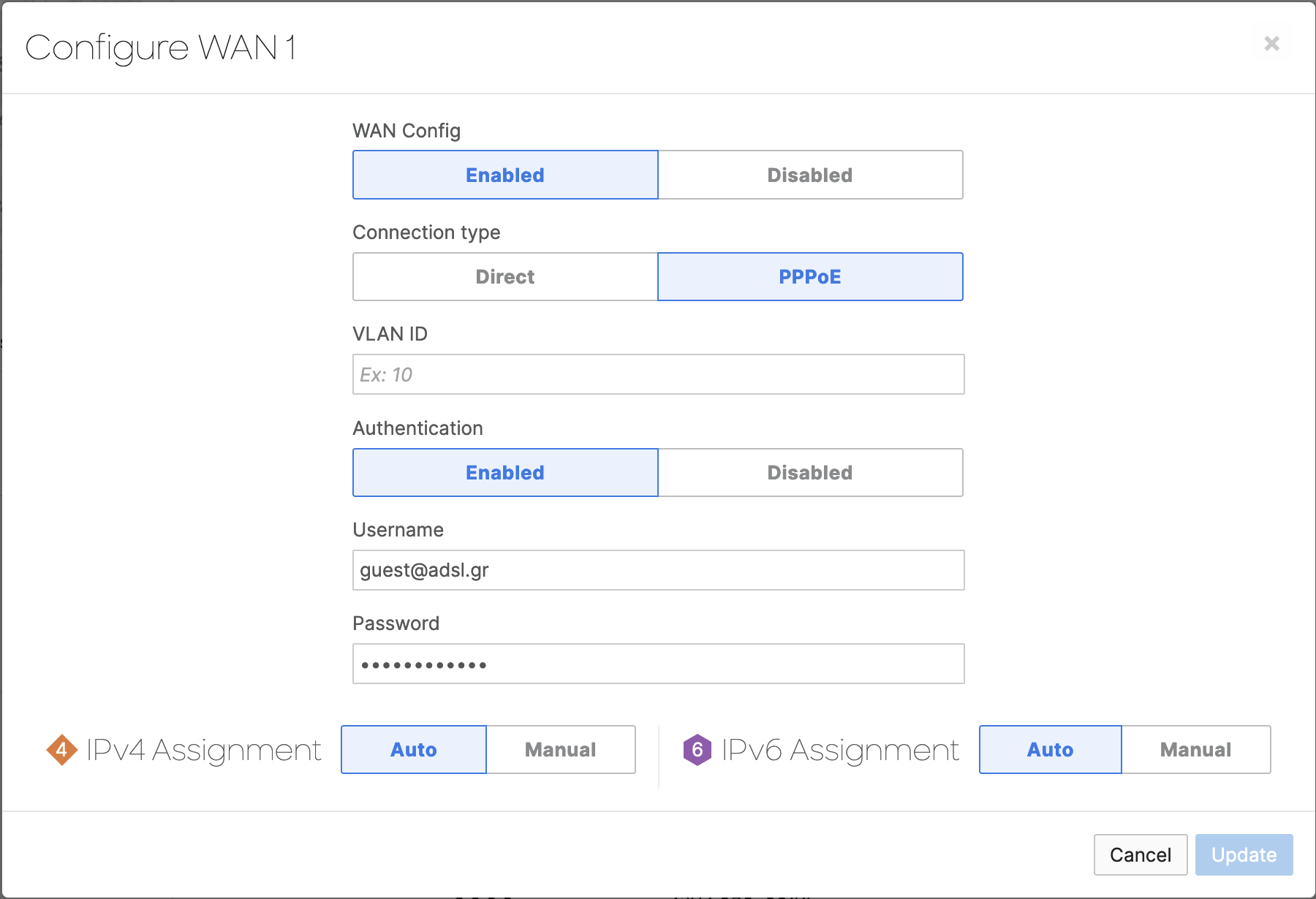
Task: Set IPv4 Assignment to Auto
Action: (x=413, y=749)
